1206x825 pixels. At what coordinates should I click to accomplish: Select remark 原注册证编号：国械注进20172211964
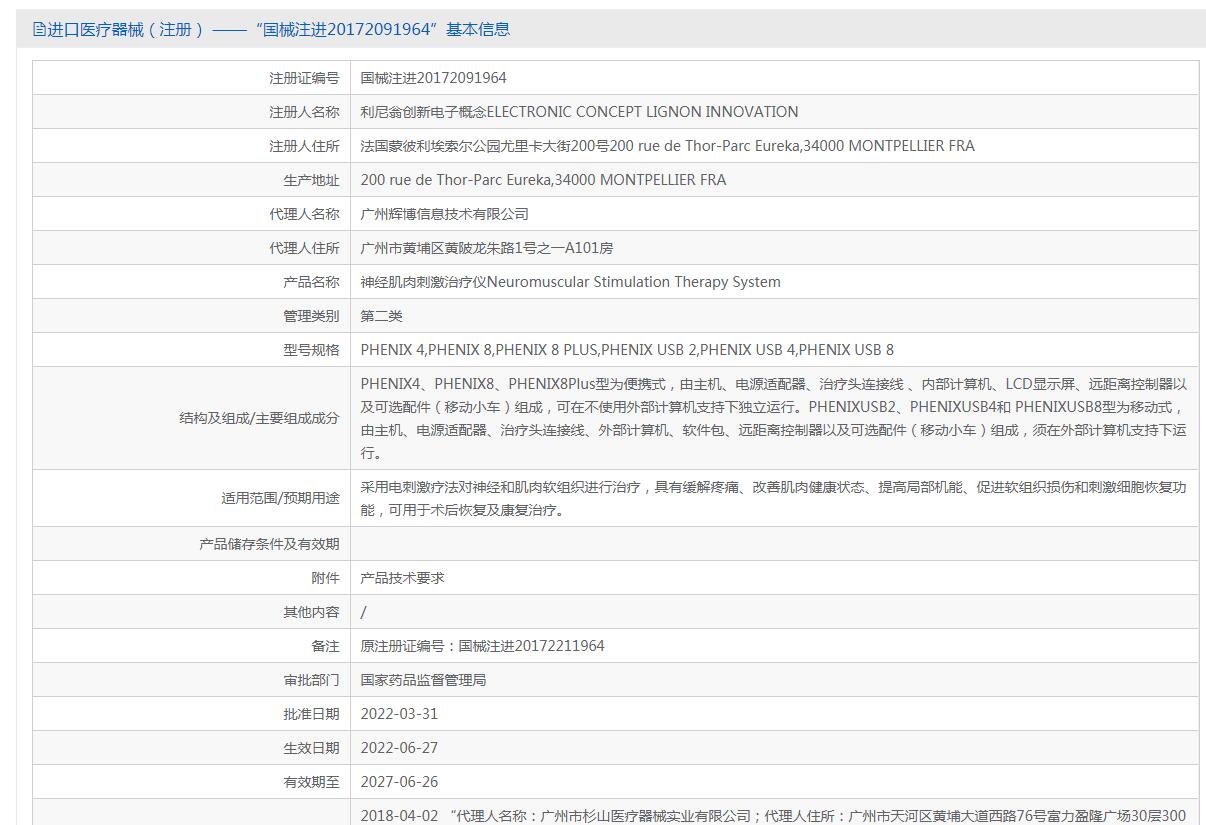[x=483, y=646]
